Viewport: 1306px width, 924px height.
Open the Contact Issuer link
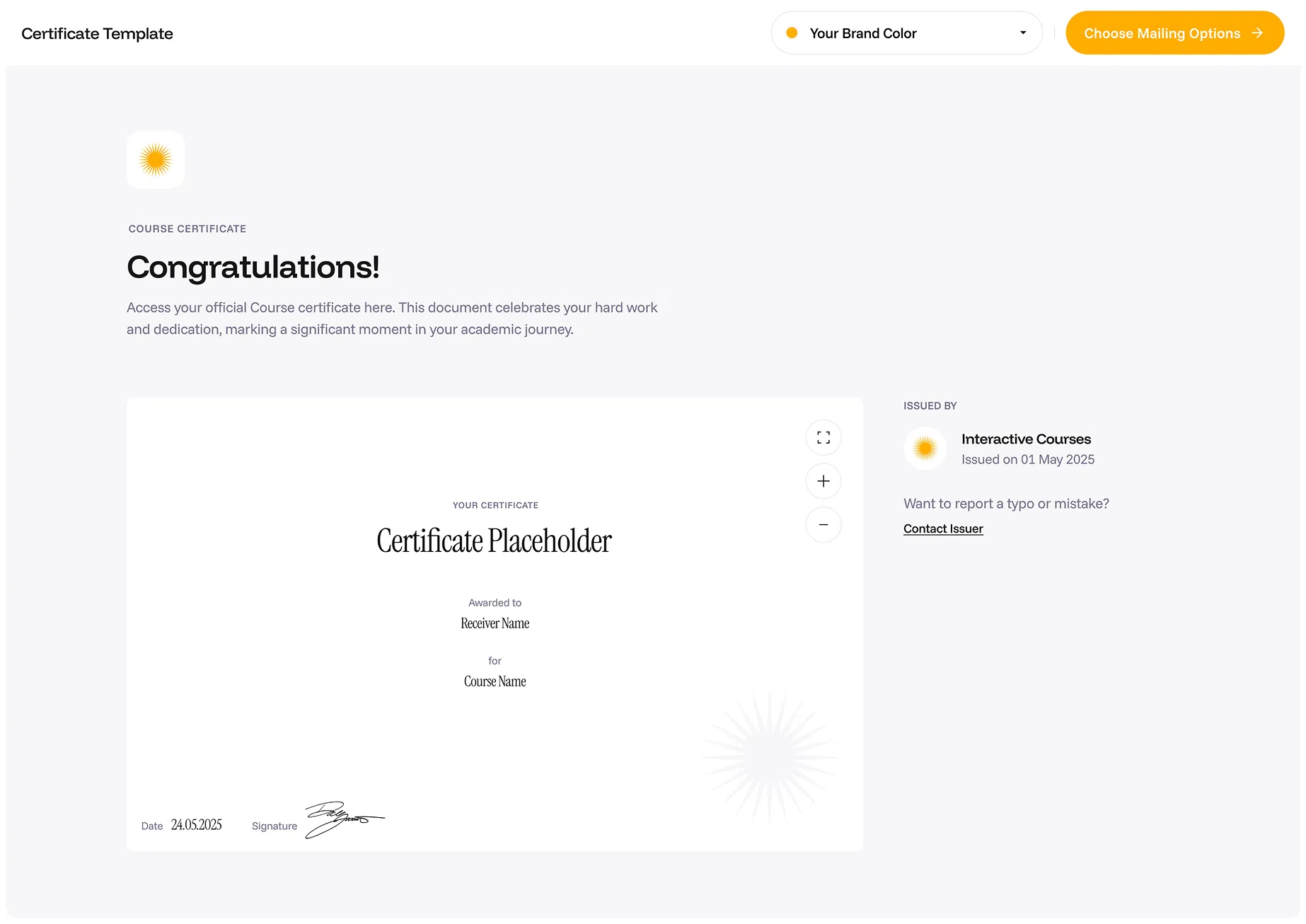[x=943, y=529]
